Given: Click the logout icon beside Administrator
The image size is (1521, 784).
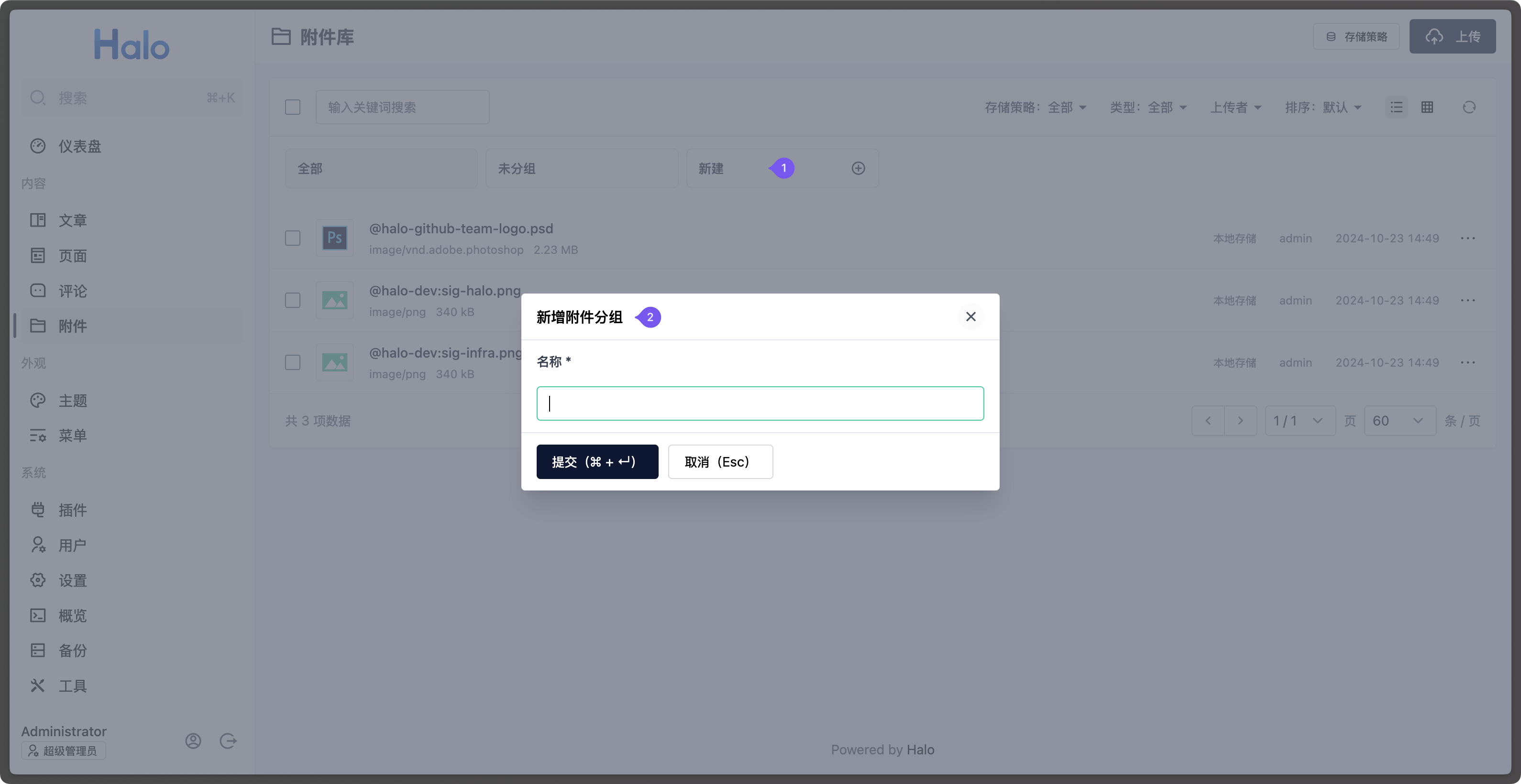Looking at the screenshot, I should [x=228, y=741].
